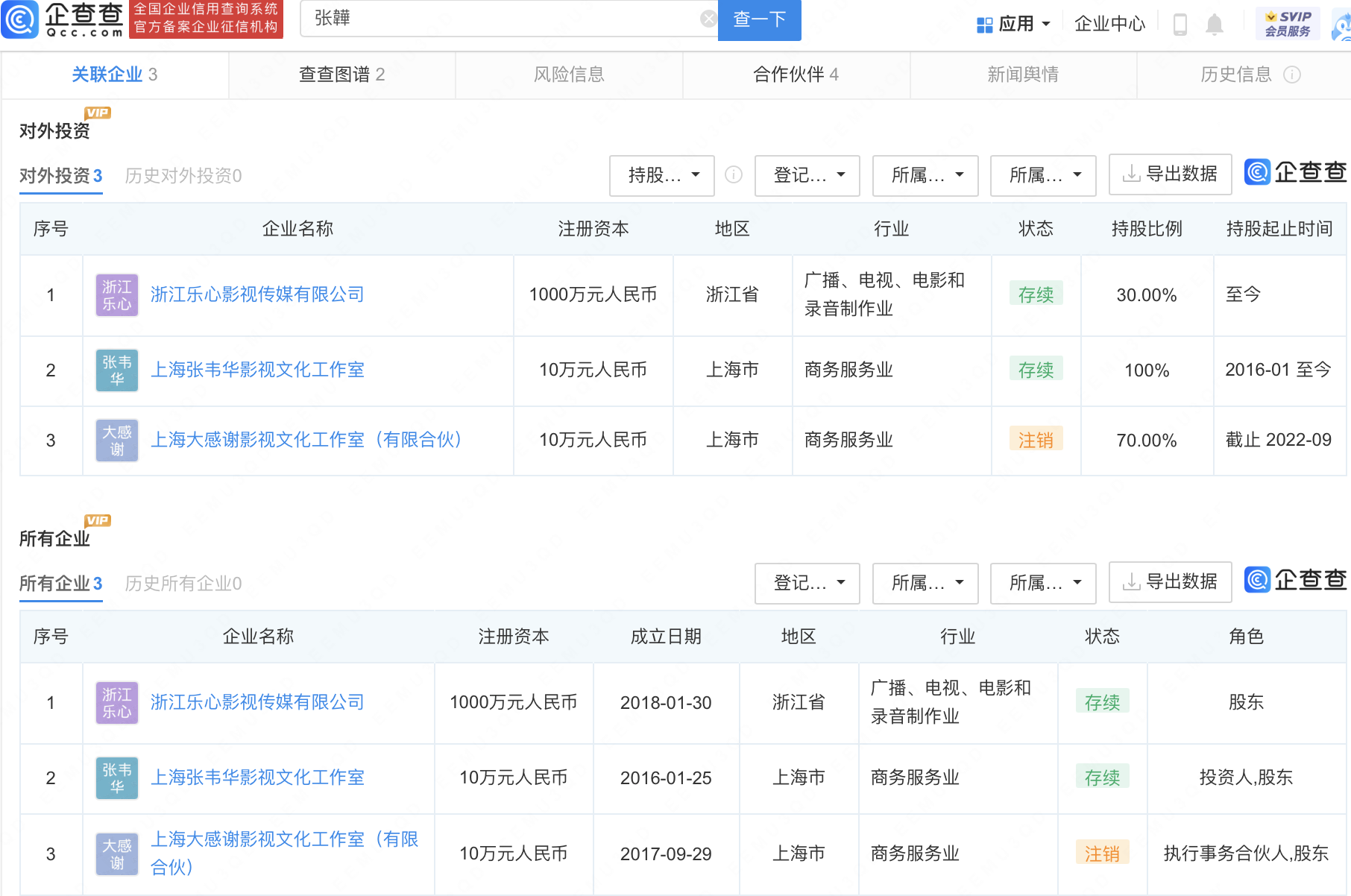Image resolution: width=1351 pixels, height=896 pixels.
Task: Open 上海张韦华影视文化工作室 company link
Action: (257, 369)
